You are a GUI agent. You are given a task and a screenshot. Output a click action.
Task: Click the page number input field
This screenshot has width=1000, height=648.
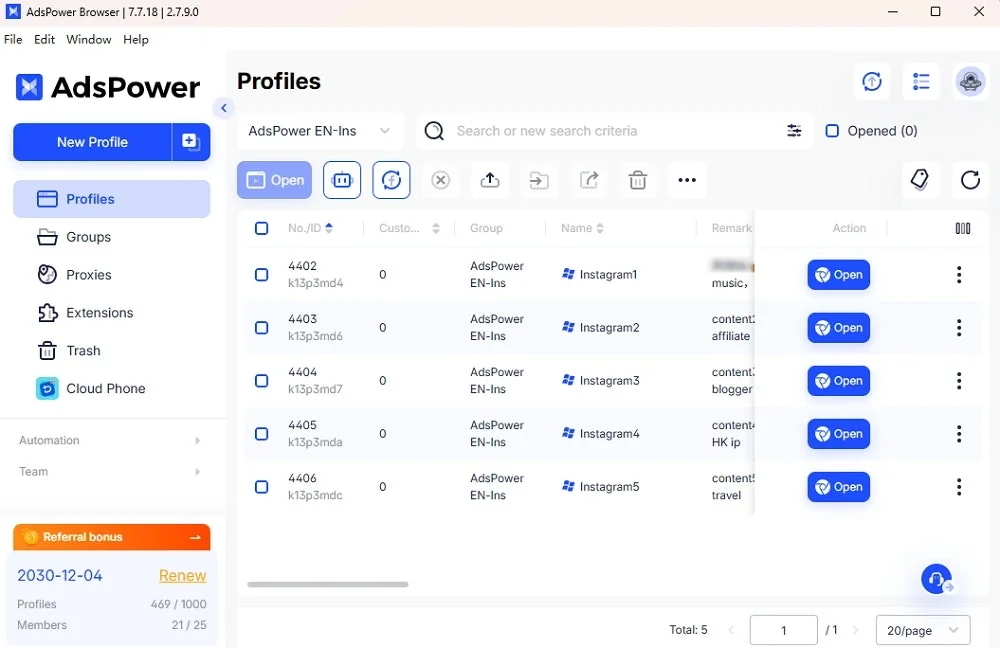(x=783, y=630)
